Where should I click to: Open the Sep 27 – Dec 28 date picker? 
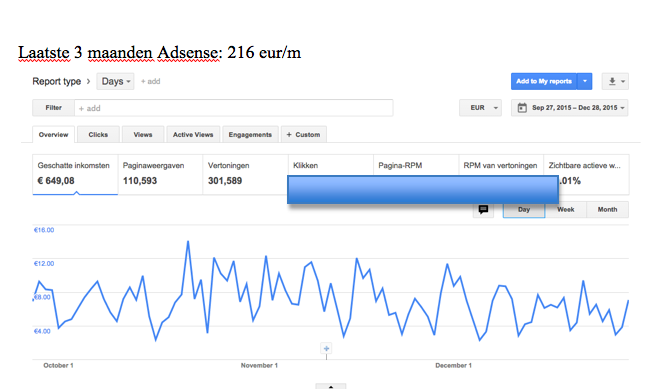tap(570, 108)
